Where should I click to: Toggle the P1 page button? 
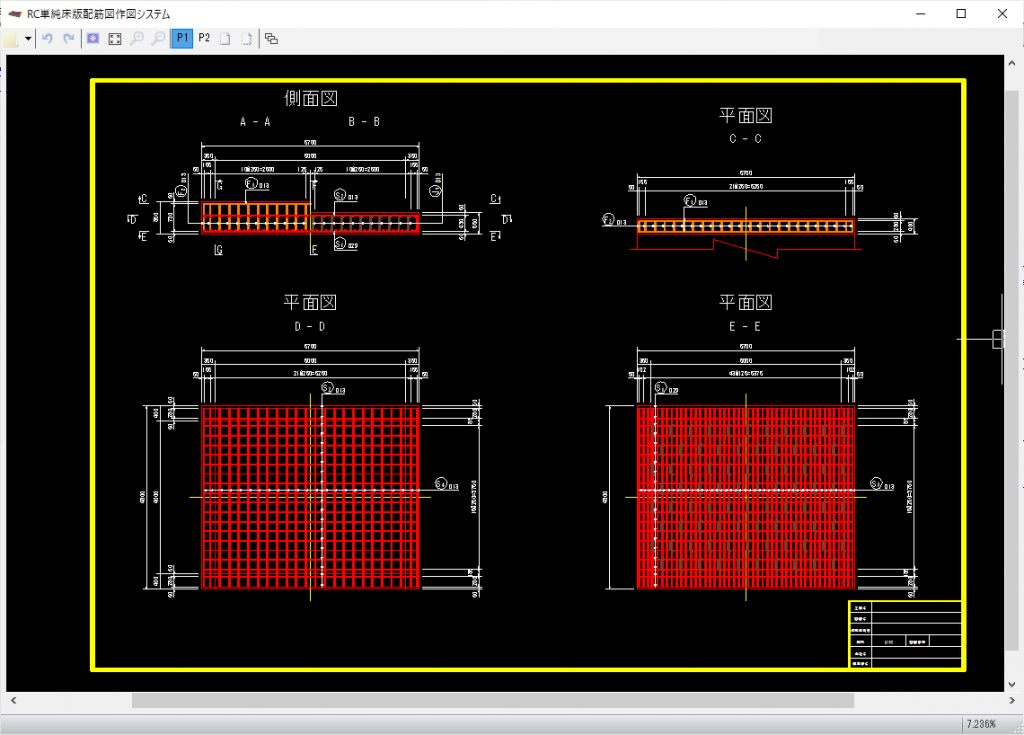(x=182, y=39)
